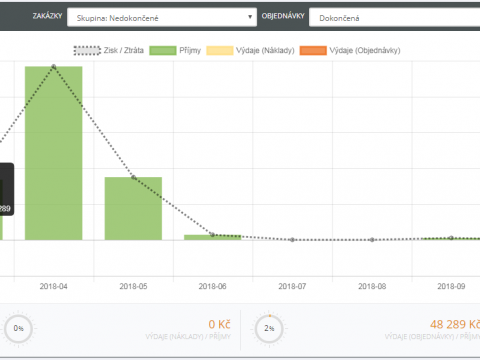Toggle the Zisk / Ztráta legend item
The width and height of the screenshot is (480, 360).
tap(109, 50)
